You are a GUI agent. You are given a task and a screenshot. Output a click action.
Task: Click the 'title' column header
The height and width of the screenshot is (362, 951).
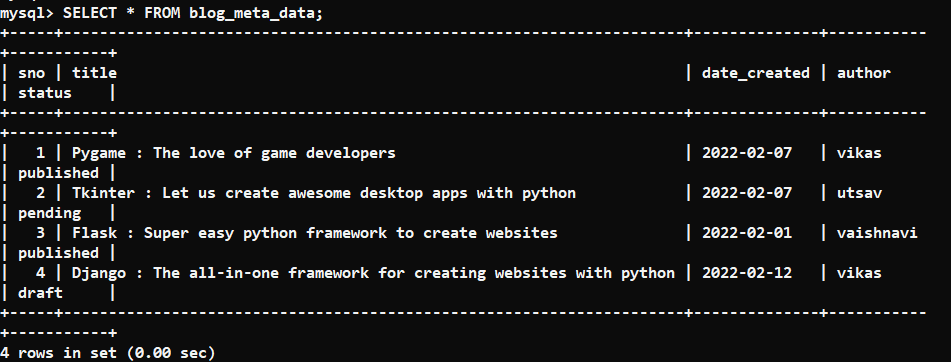(x=95, y=73)
